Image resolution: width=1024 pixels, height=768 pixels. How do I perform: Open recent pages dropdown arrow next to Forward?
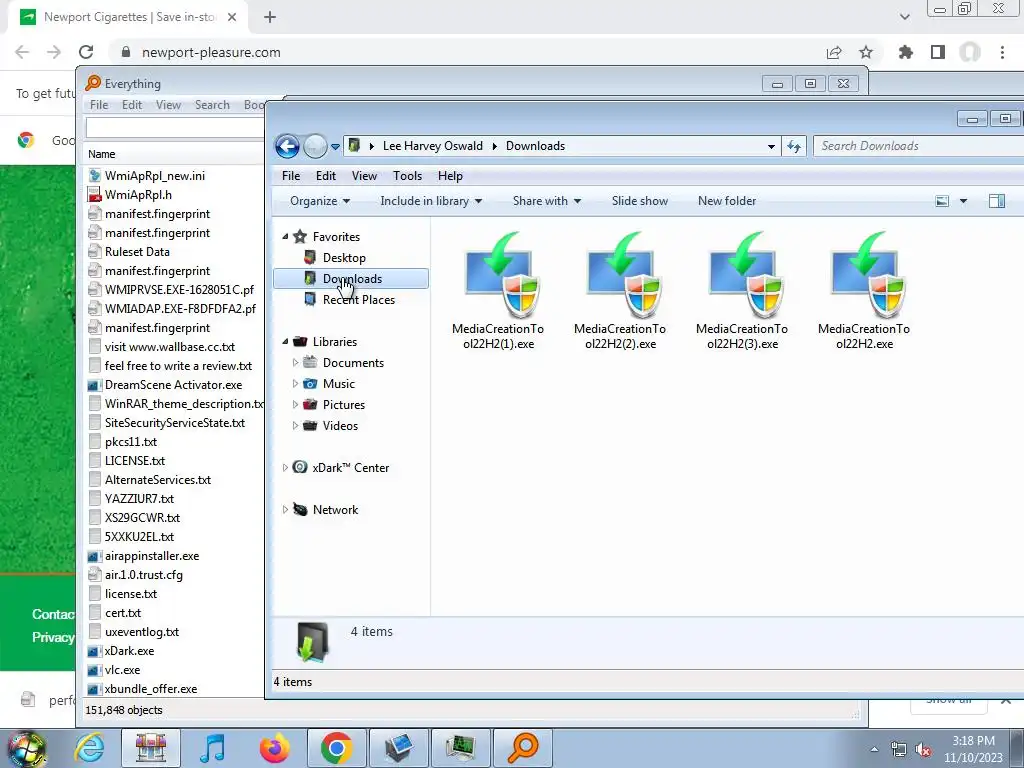coord(335,147)
